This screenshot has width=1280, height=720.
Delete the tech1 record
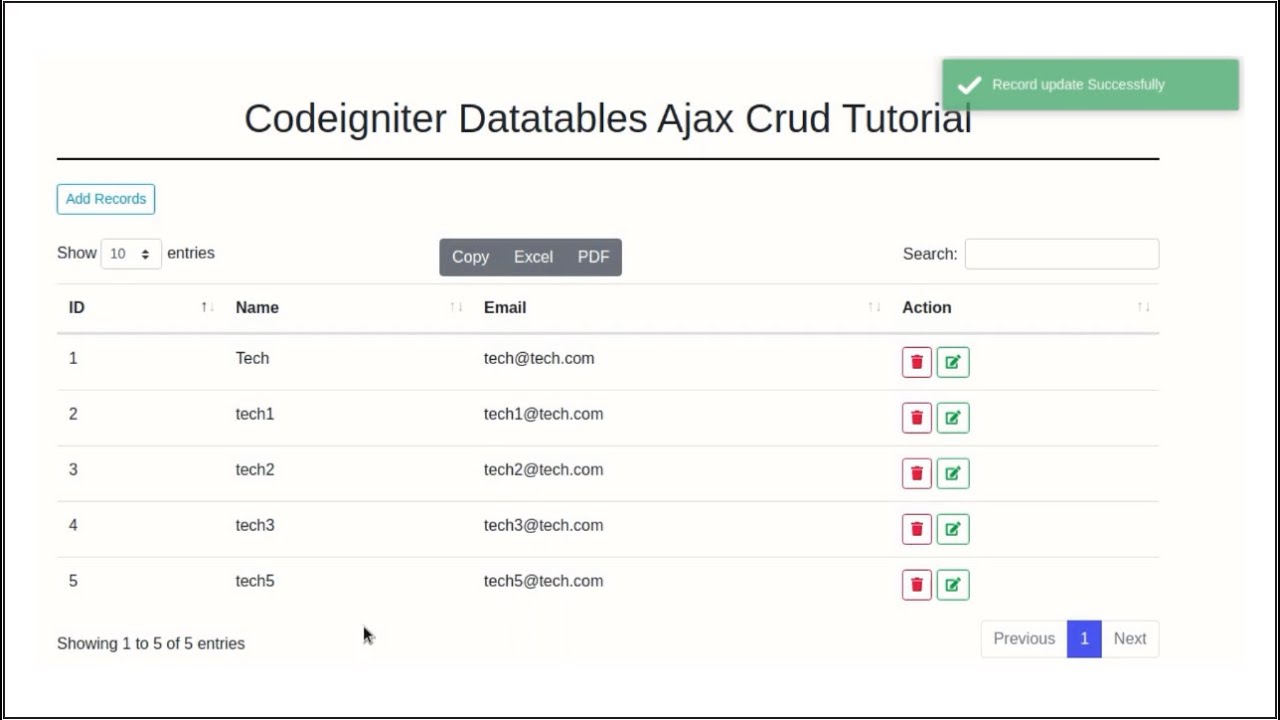(917, 418)
